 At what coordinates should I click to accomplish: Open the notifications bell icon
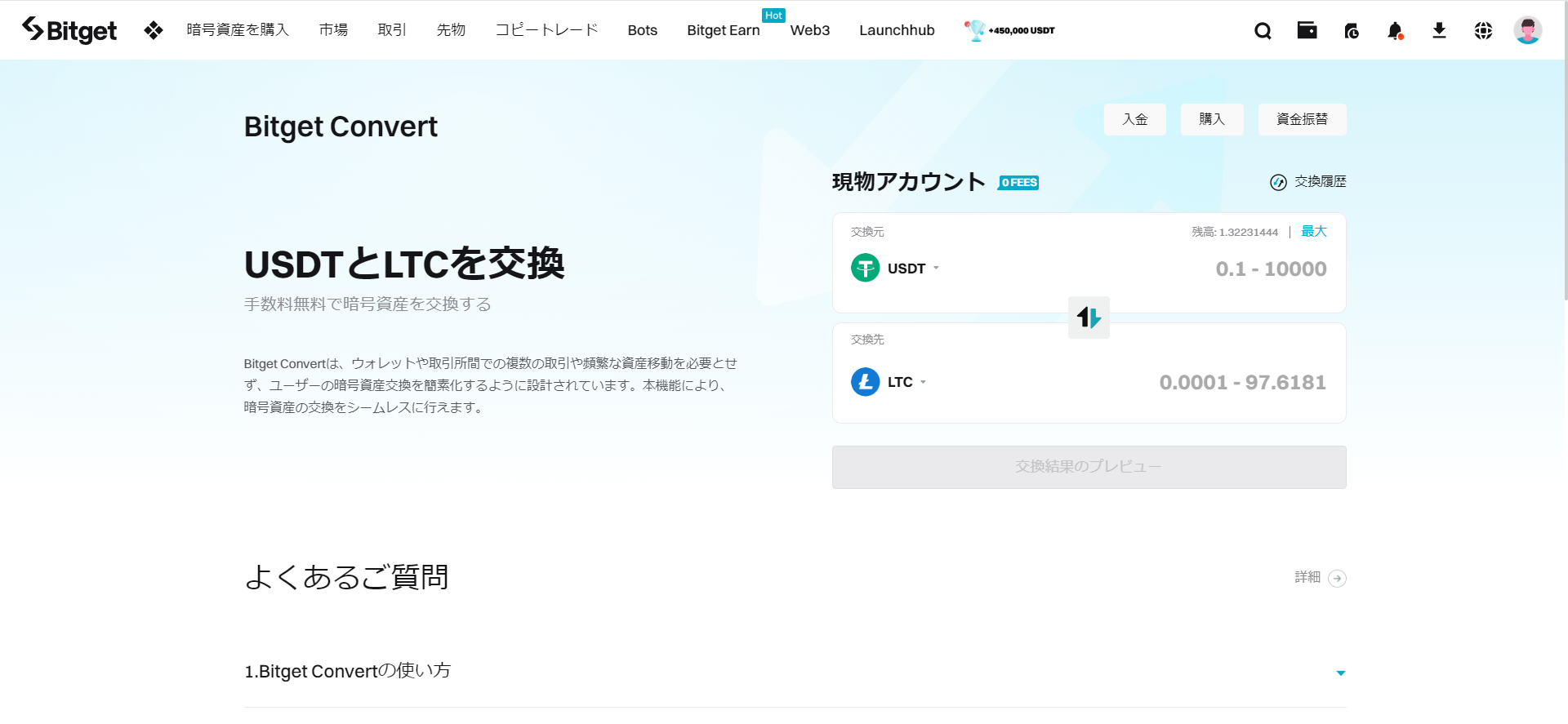pos(1395,31)
